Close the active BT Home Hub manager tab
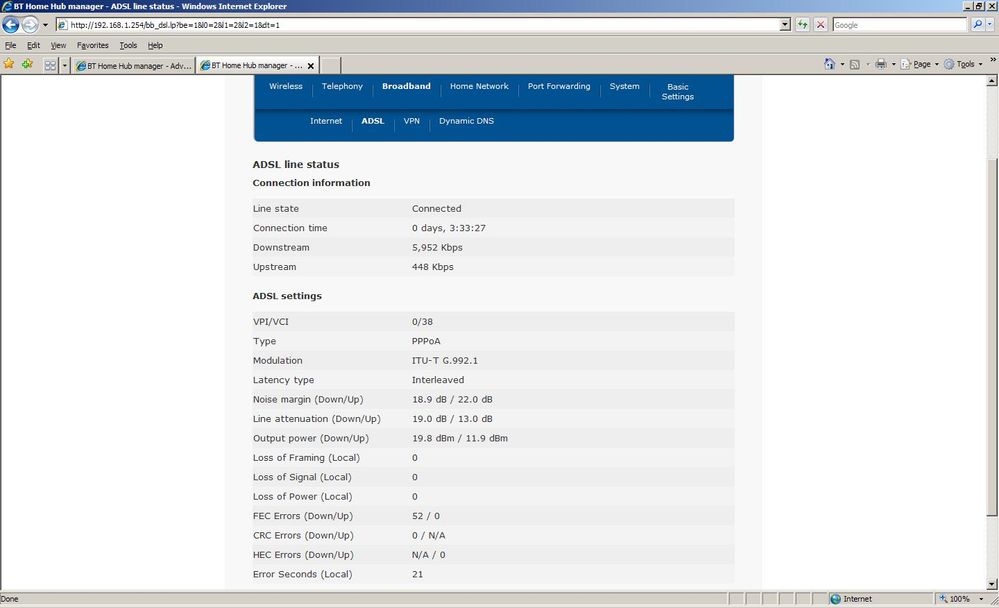 point(311,66)
